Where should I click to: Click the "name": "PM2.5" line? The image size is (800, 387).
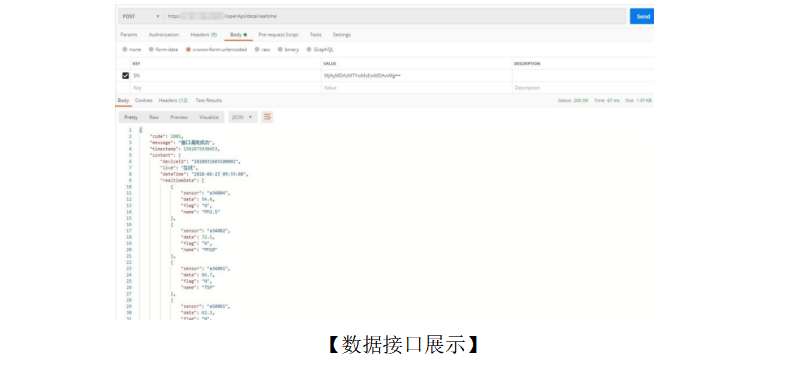point(201,212)
